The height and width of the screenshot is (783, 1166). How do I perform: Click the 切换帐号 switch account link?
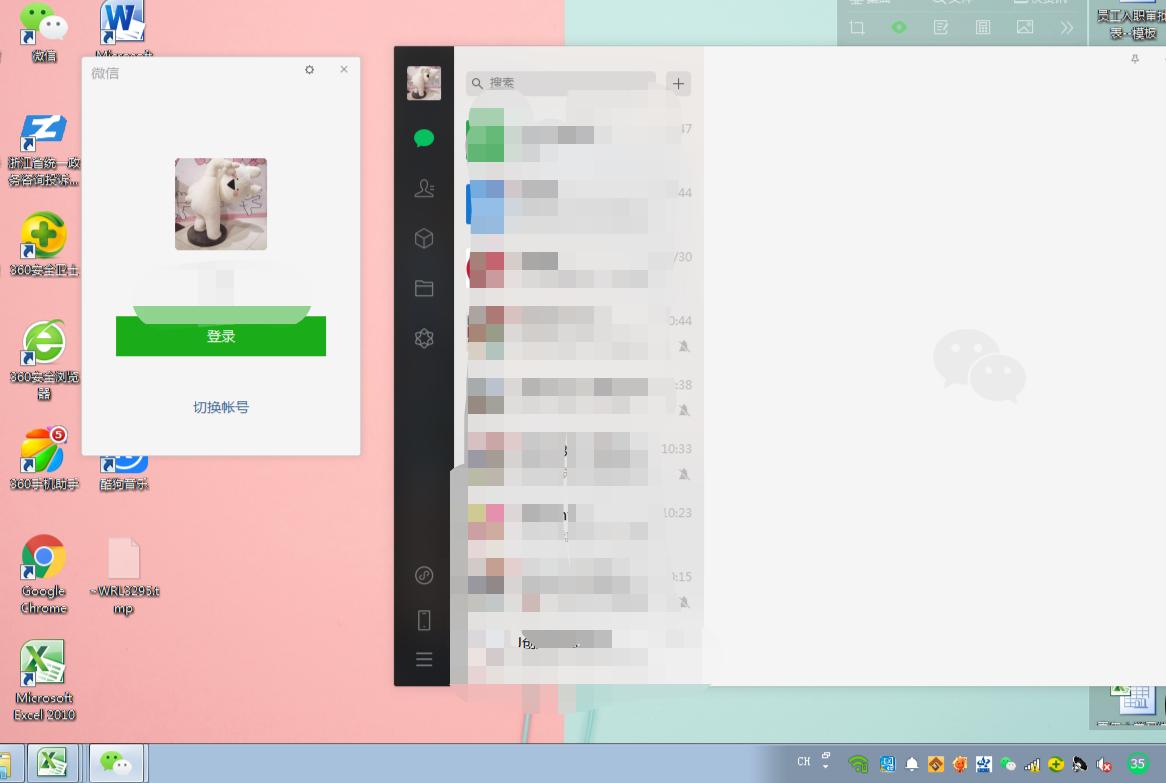pos(221,407)
